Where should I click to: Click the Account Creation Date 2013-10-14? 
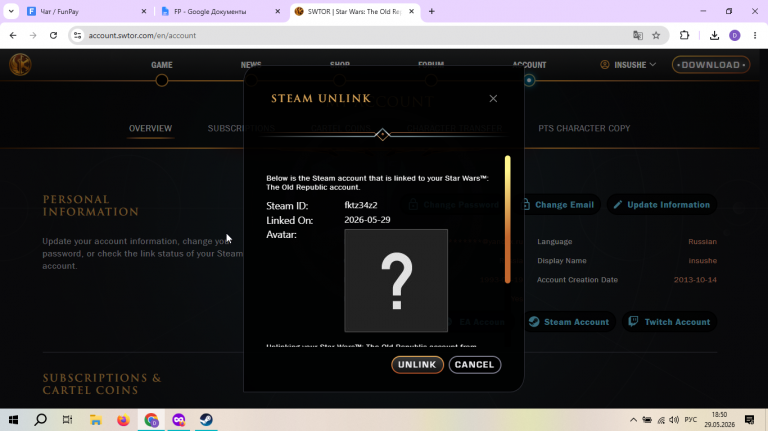(696, 280)
